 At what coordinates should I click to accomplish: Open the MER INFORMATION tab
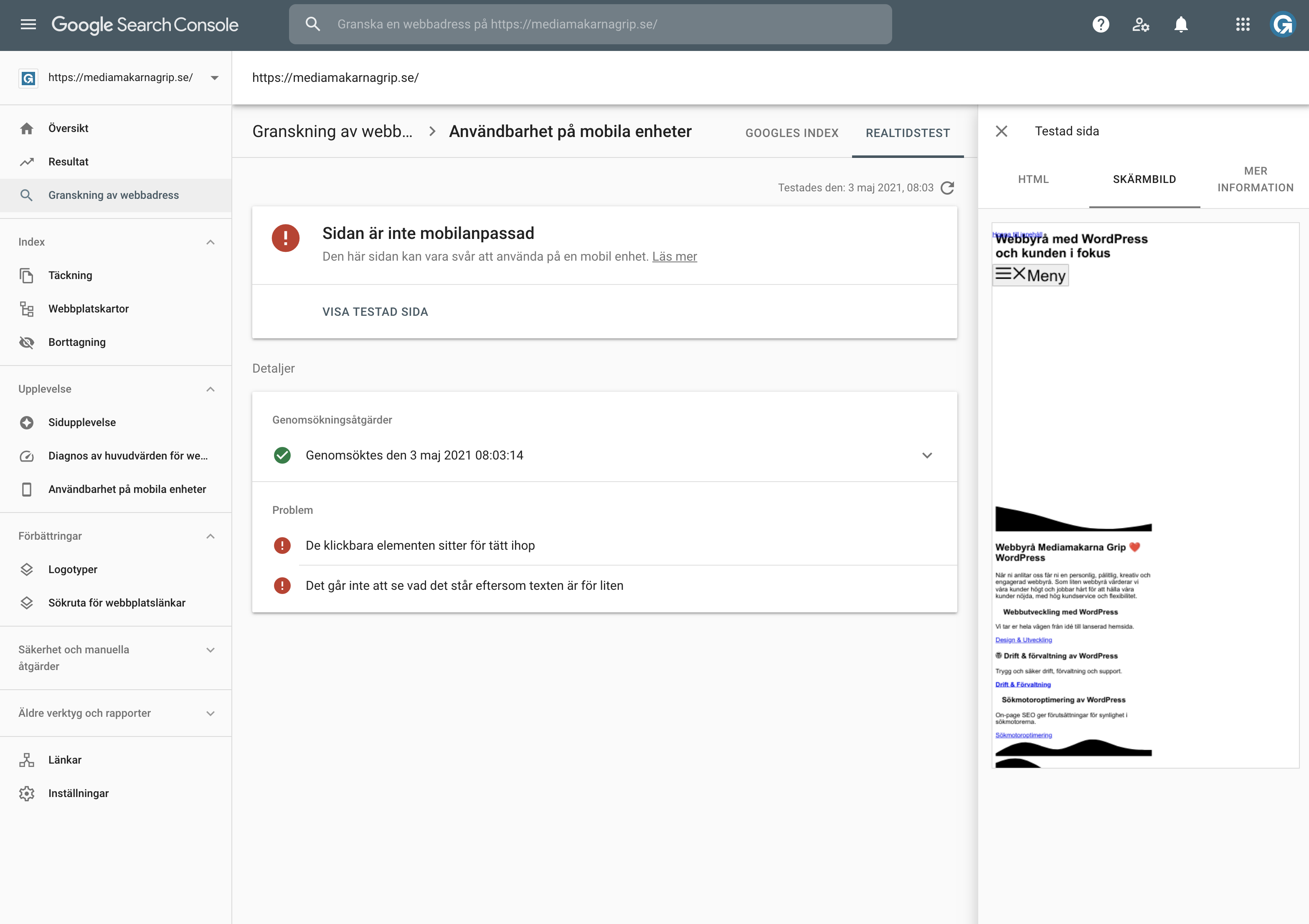point(1256,179)
